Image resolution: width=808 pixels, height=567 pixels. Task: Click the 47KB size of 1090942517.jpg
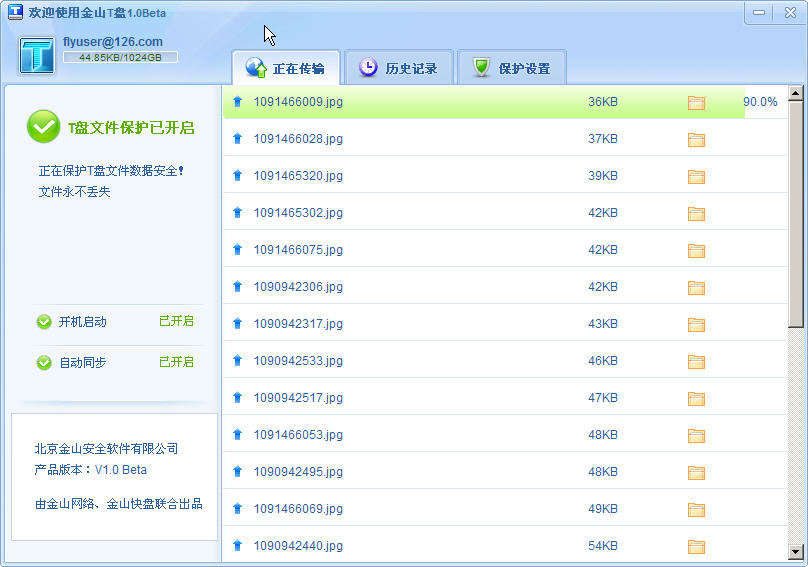[x=602, y=398]
